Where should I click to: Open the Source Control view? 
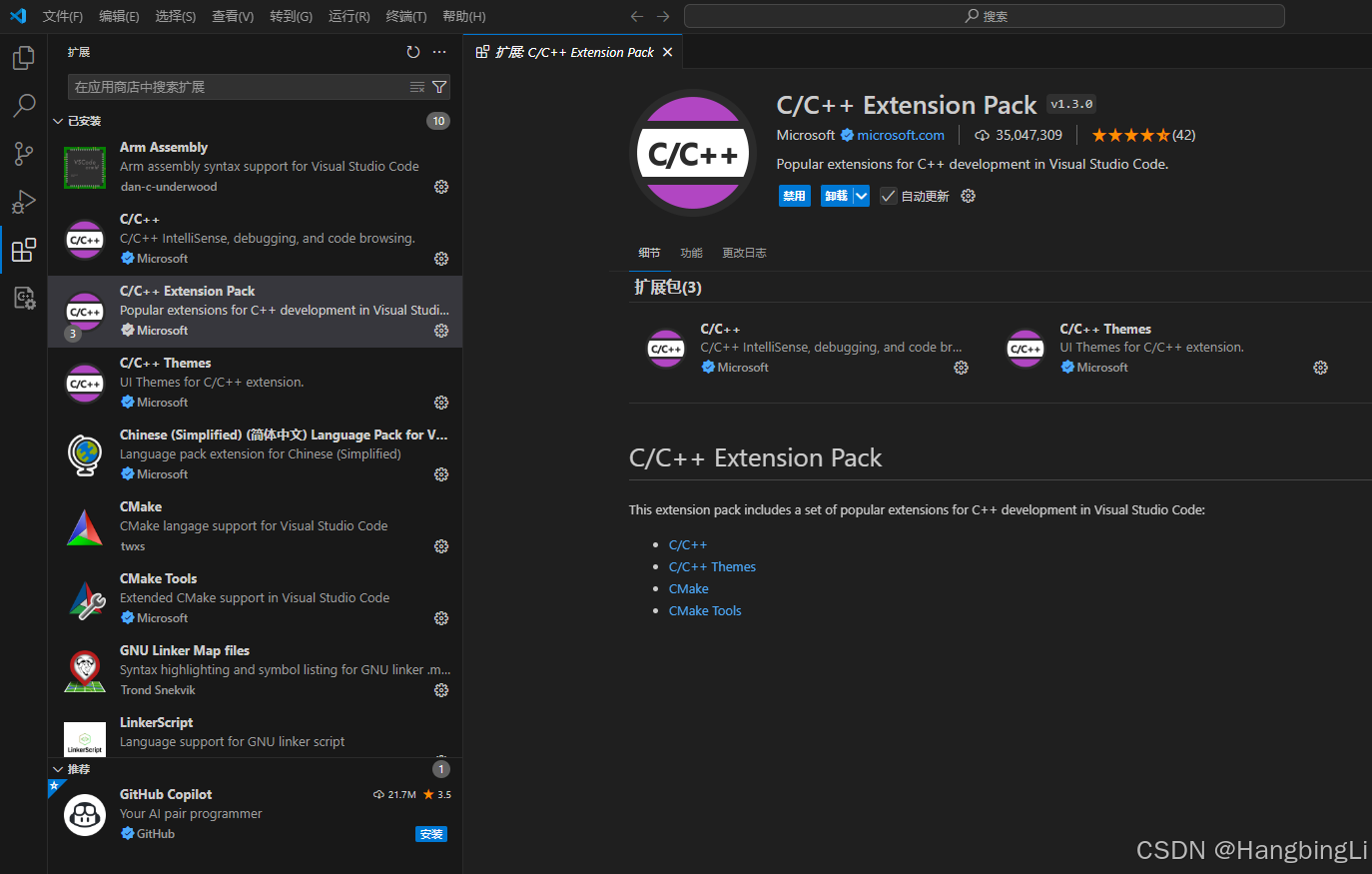24,153
